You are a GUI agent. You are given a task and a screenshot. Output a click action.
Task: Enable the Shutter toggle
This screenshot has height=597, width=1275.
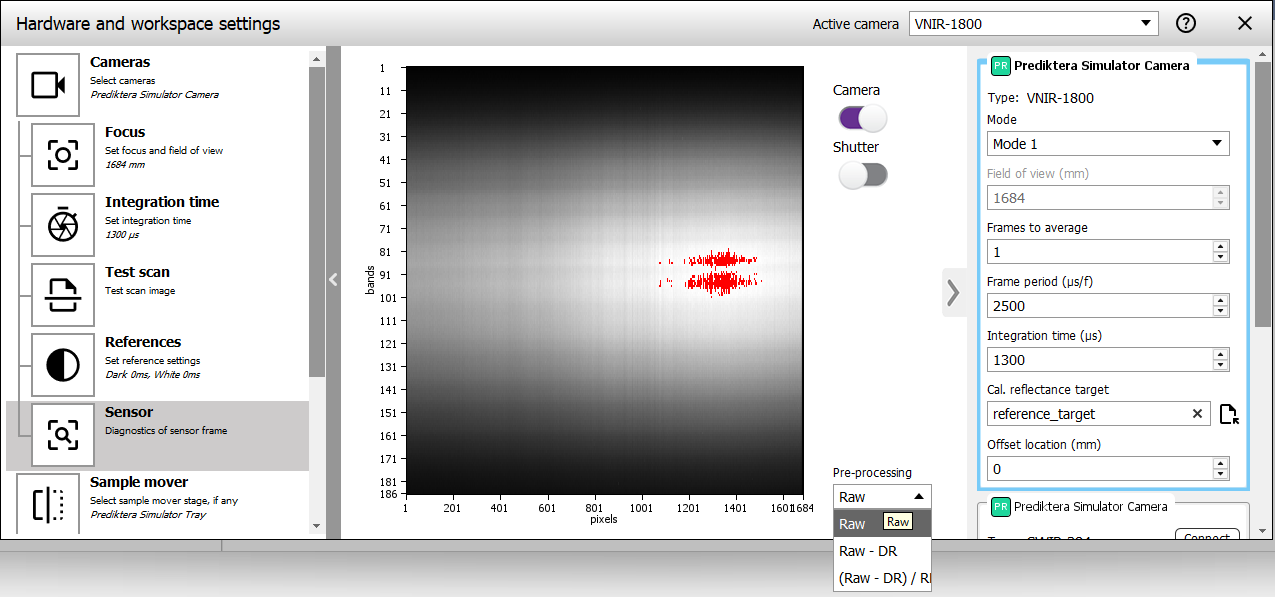(x=862, y=175)
